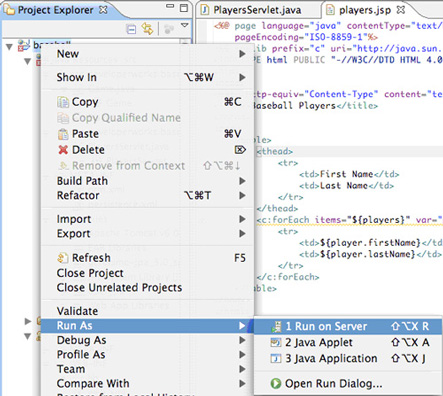
Task: Choose Refresh from the context menu
Action: pyautogui.click(x=147, y=258)
